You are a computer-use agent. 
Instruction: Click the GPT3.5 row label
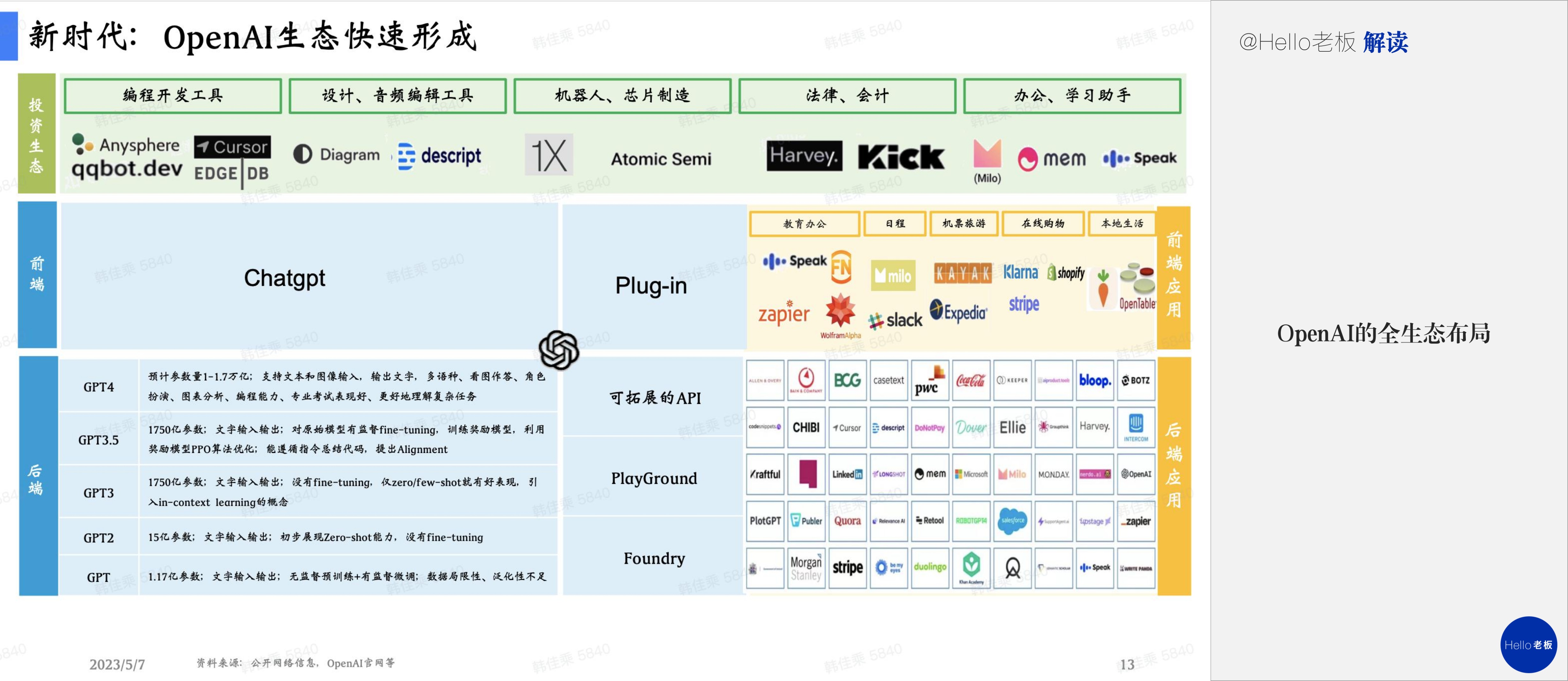coord(99,440)
